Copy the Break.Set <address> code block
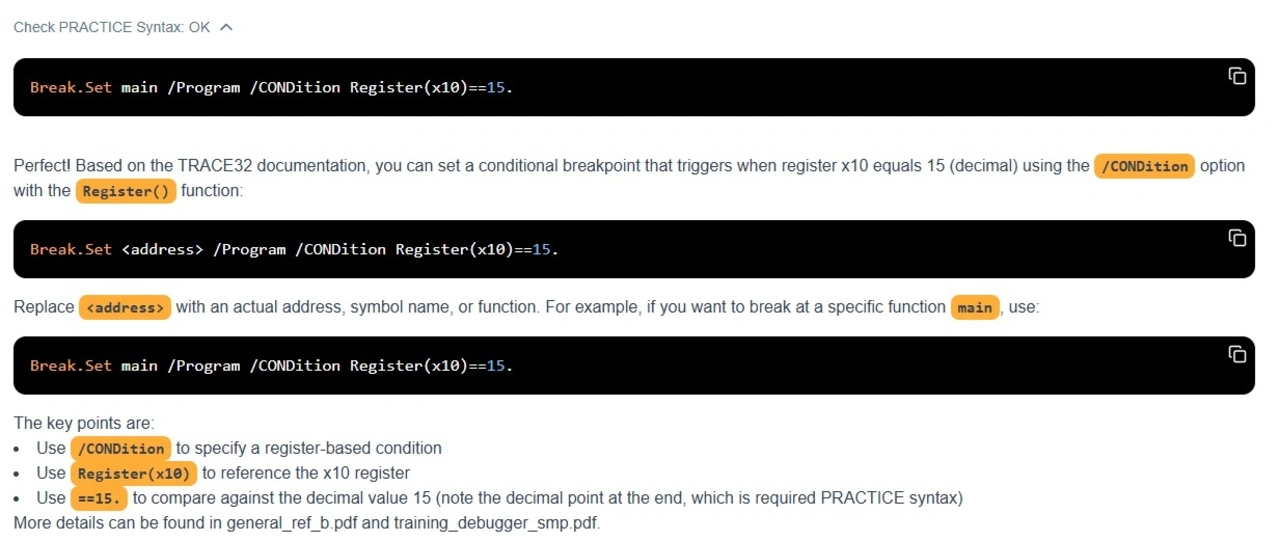The width and height of the screenshot is (1280, 541). (1237, 238)
